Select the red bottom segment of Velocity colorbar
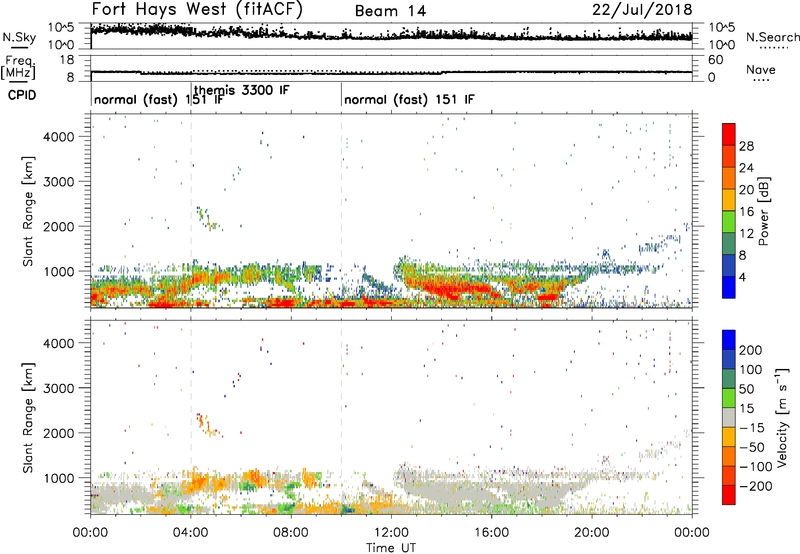Screen dimensions: 800x554 pyautogui.click(x=729, y=495)
